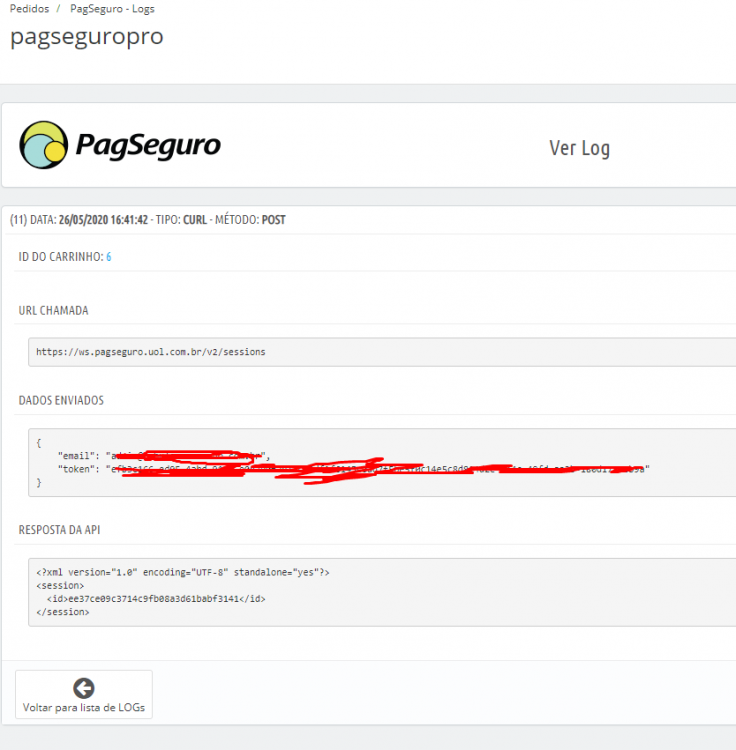
Task: Click the TIPO: CURL label
Action: click(181, 220)
